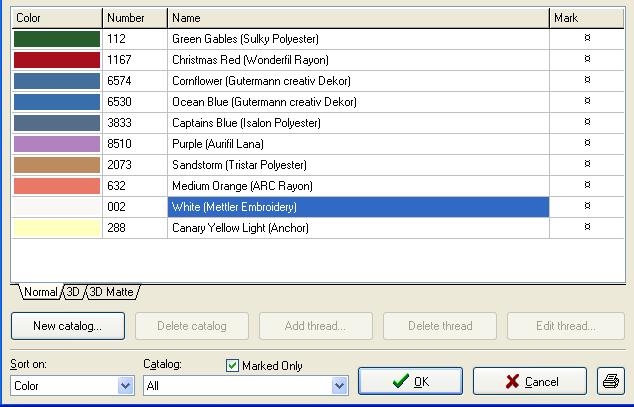Toggle mark for Cornflower thread

pyautogui.click(x=588, y=80)
